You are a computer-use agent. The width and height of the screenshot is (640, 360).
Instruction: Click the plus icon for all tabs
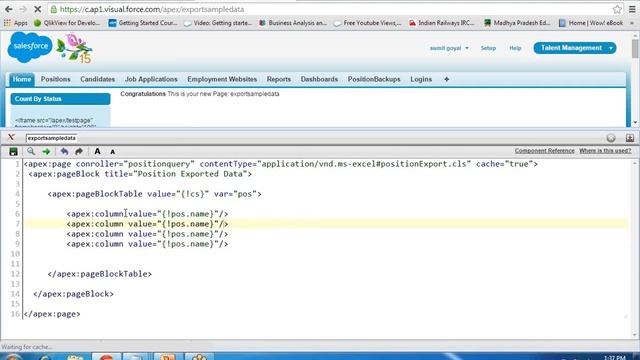[447, 79]
